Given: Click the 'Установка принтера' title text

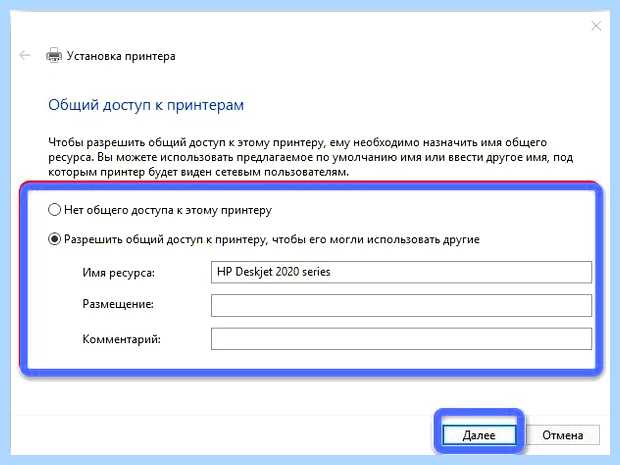Looking at the screenshot, I should click(x=121, y=56).
